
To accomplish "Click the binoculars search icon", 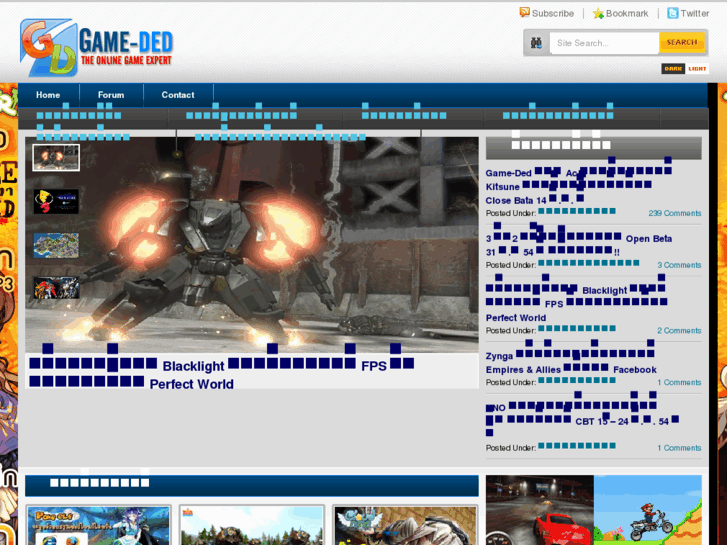I will 536,43.
